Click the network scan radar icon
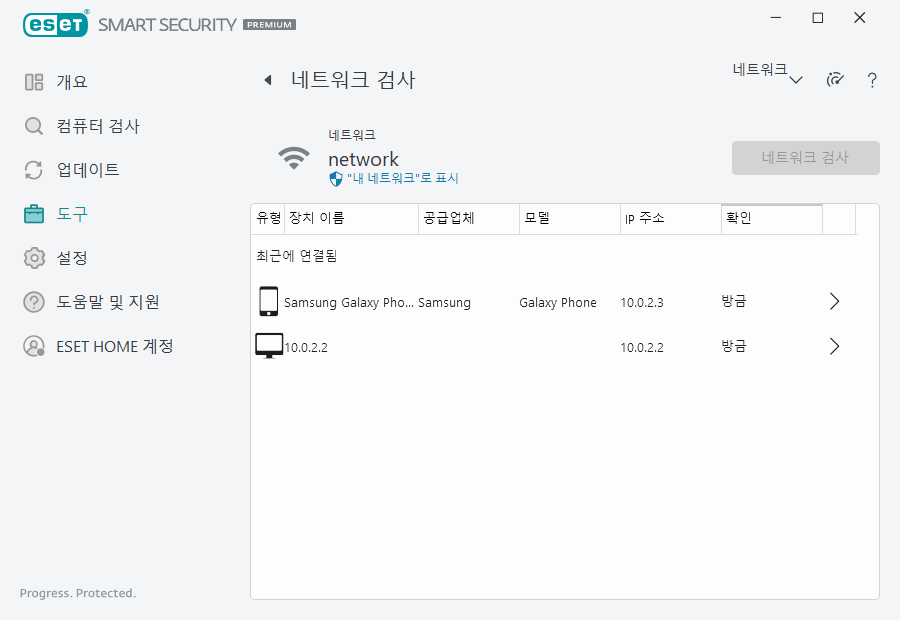Screen dimensions: 900x620 point(835,80)
